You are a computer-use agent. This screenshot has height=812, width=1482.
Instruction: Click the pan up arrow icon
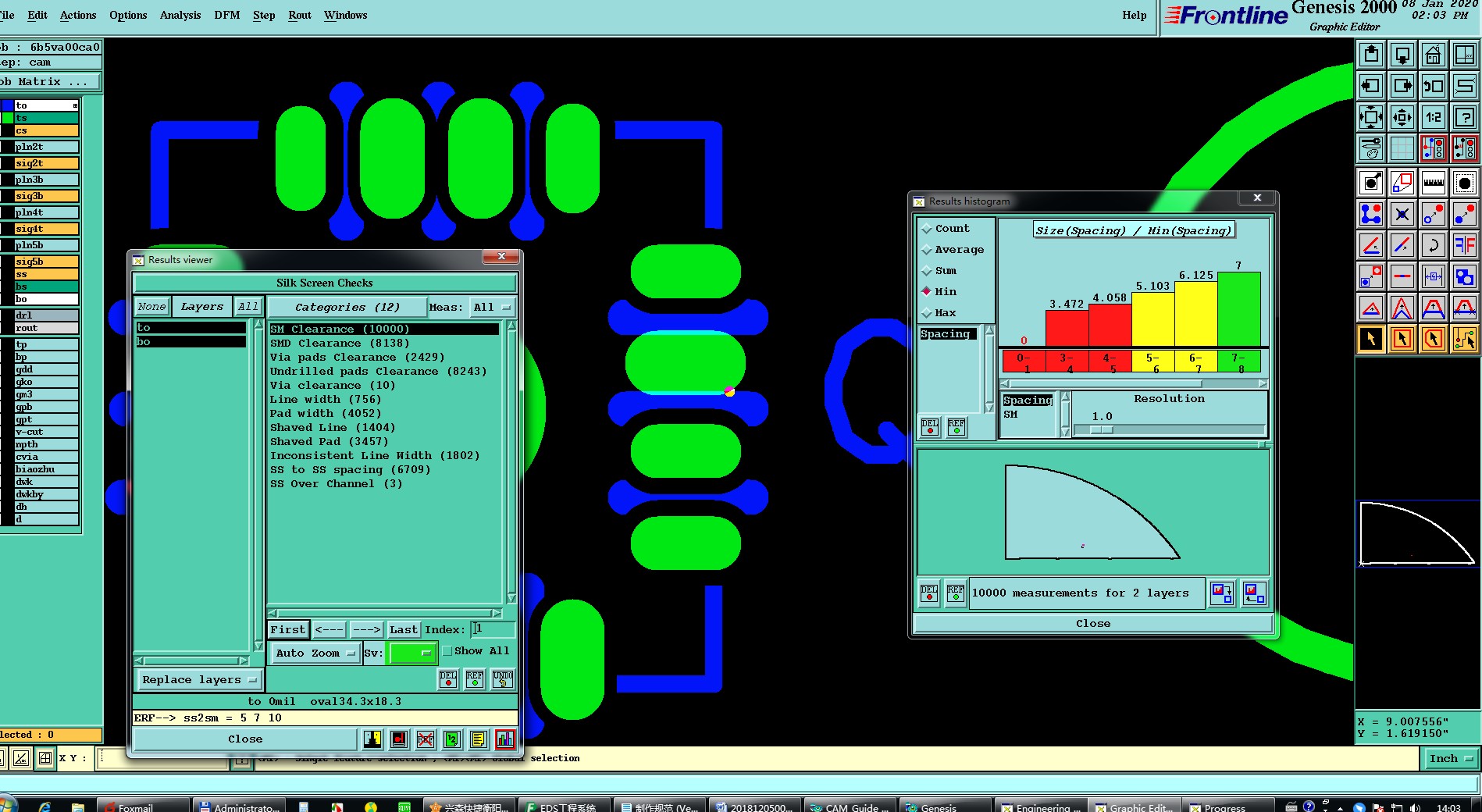point(1371,55)
